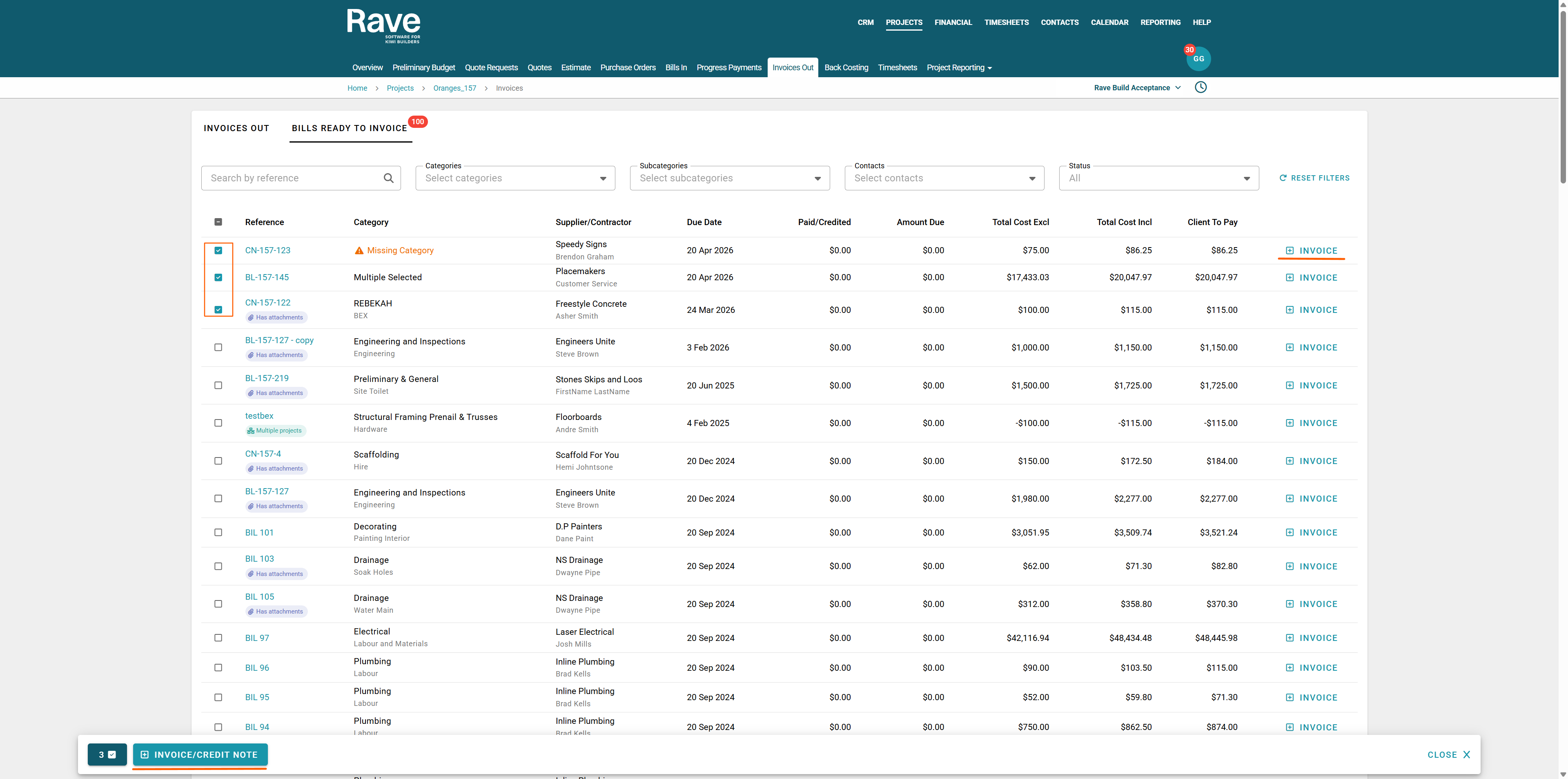The image size is (1568, 779).
Task: Click the Rave logo
Action: [383, 25]
